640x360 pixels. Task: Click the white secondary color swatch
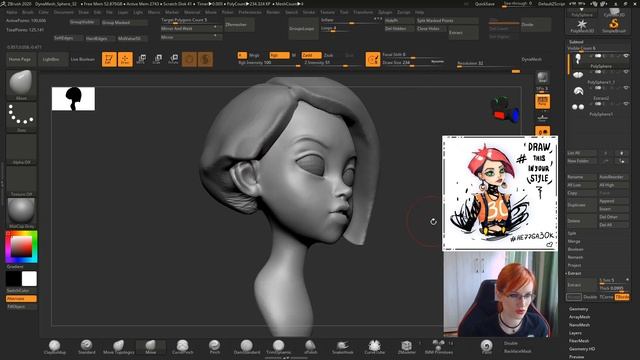[29, 279]
